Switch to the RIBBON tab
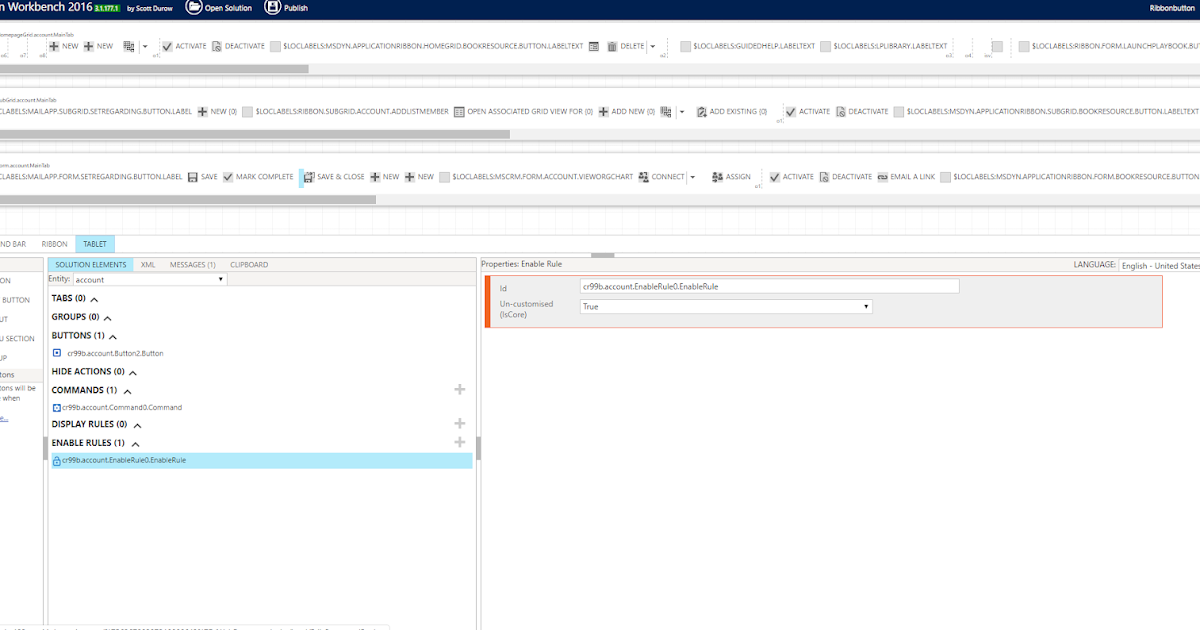 54,243
